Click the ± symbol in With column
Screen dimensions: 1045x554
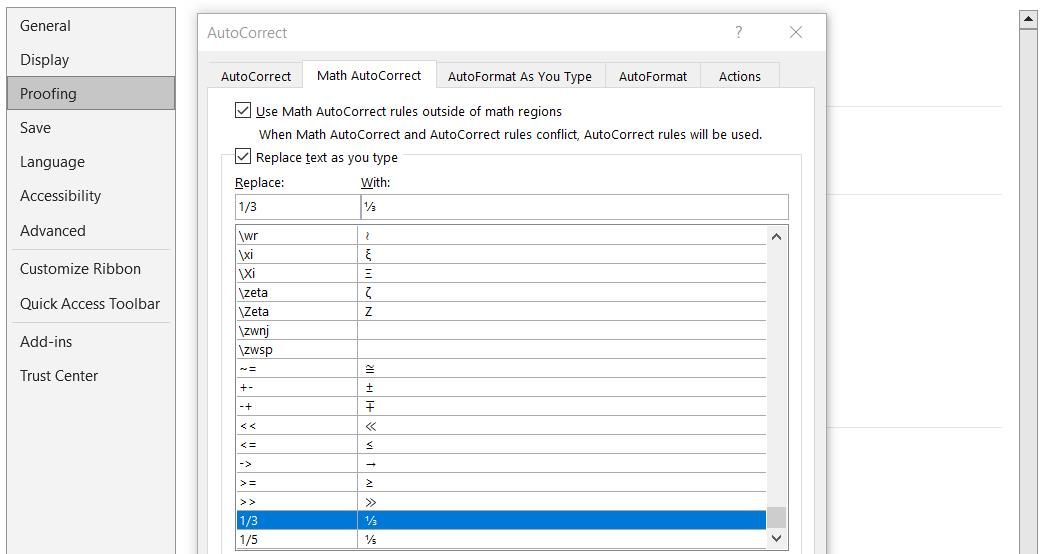(x=369, y=387)
